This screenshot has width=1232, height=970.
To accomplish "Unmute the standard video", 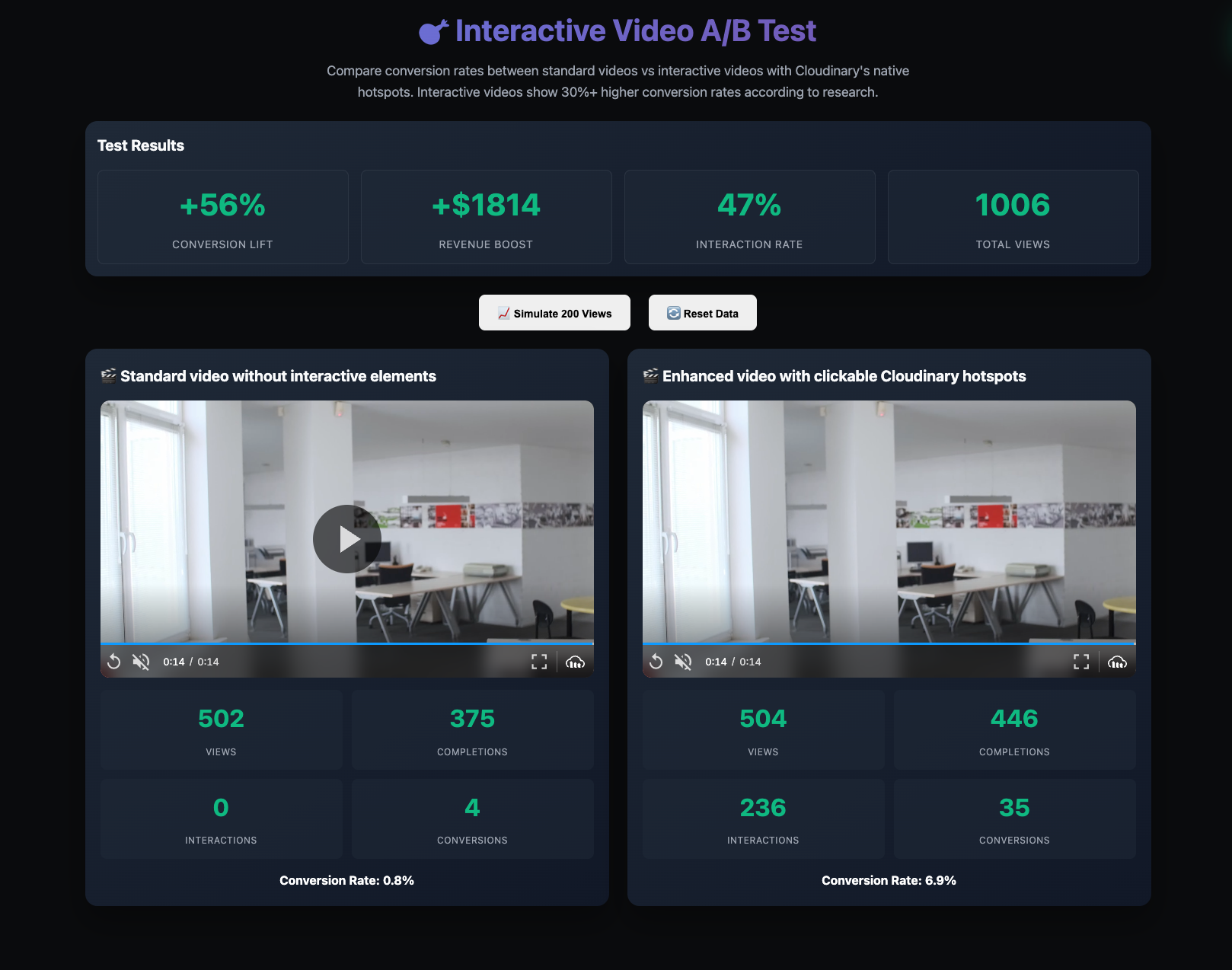I will (x=141, y=662).
